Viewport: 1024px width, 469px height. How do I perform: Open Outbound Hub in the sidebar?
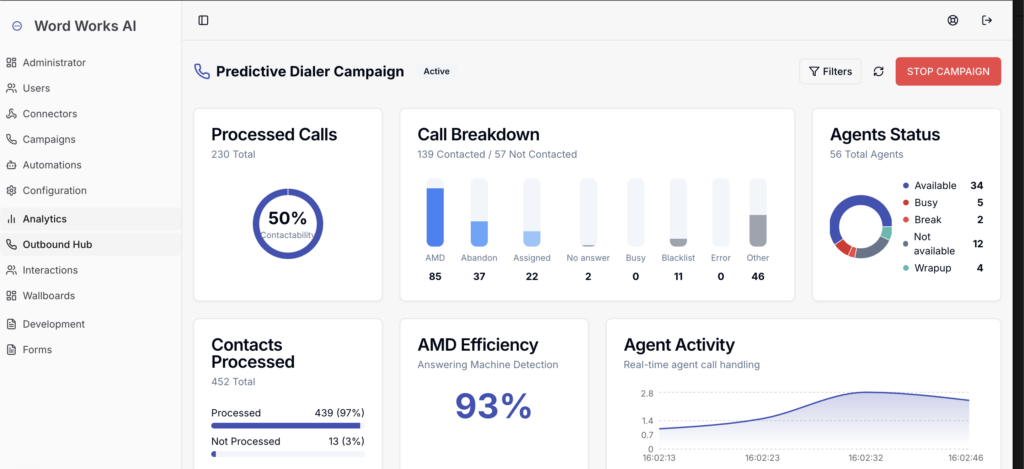(57, 244)
